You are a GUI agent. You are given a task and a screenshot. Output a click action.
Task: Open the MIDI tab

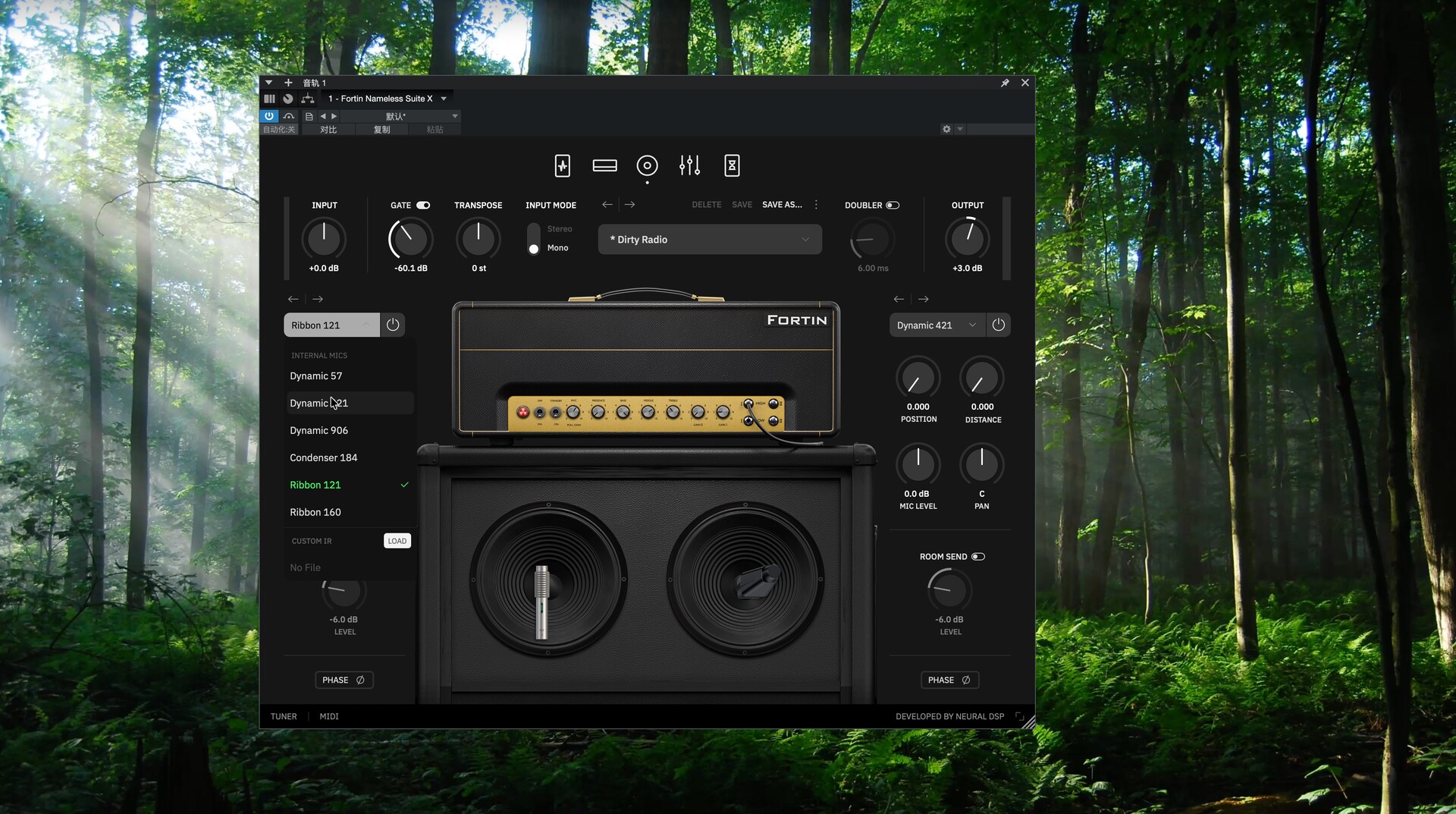point(328,716)
